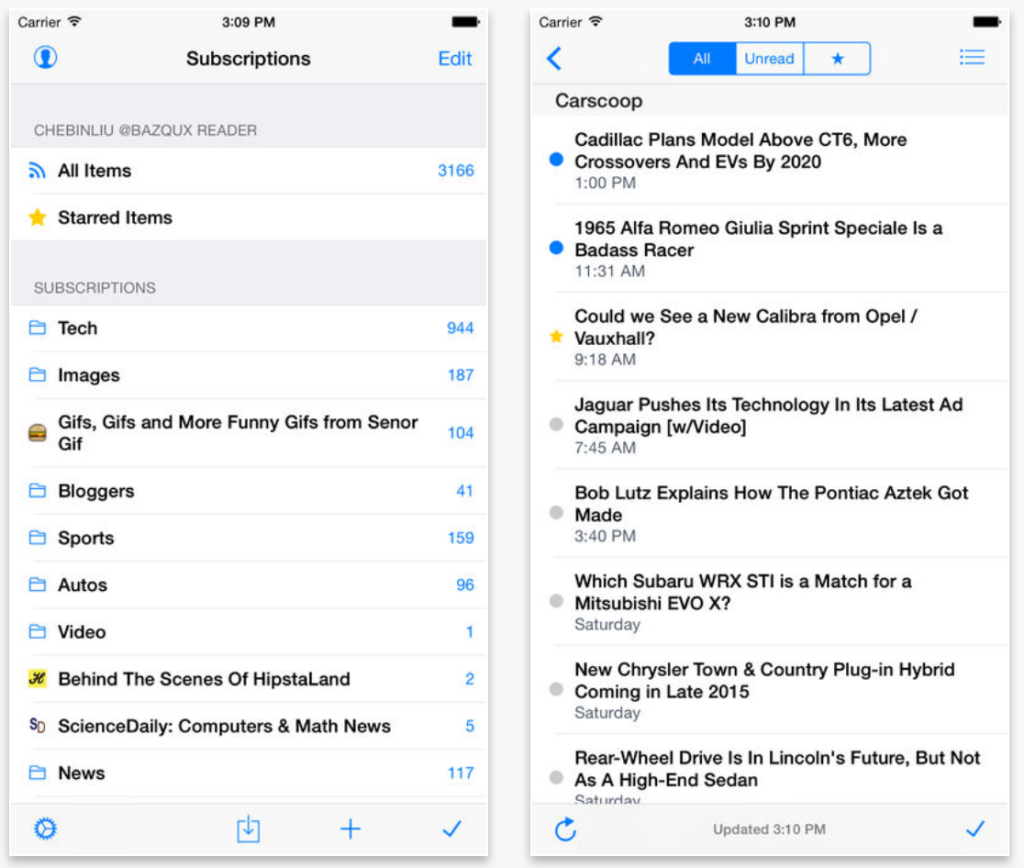Open Behind The Scenes Of HipstaLand feed
The image size is (1024, 868).
point(249,679)
